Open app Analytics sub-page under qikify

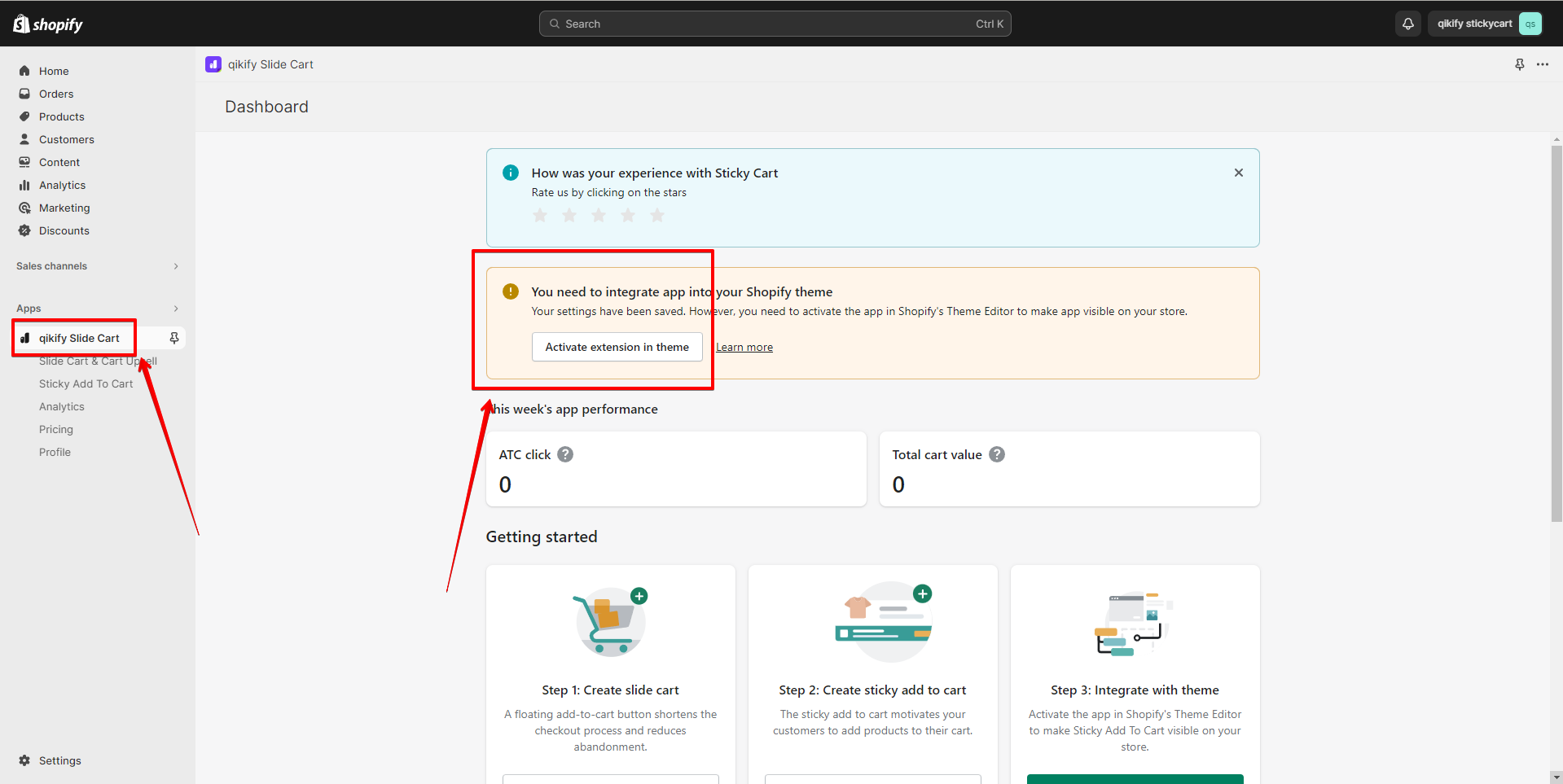click(62, 406)
